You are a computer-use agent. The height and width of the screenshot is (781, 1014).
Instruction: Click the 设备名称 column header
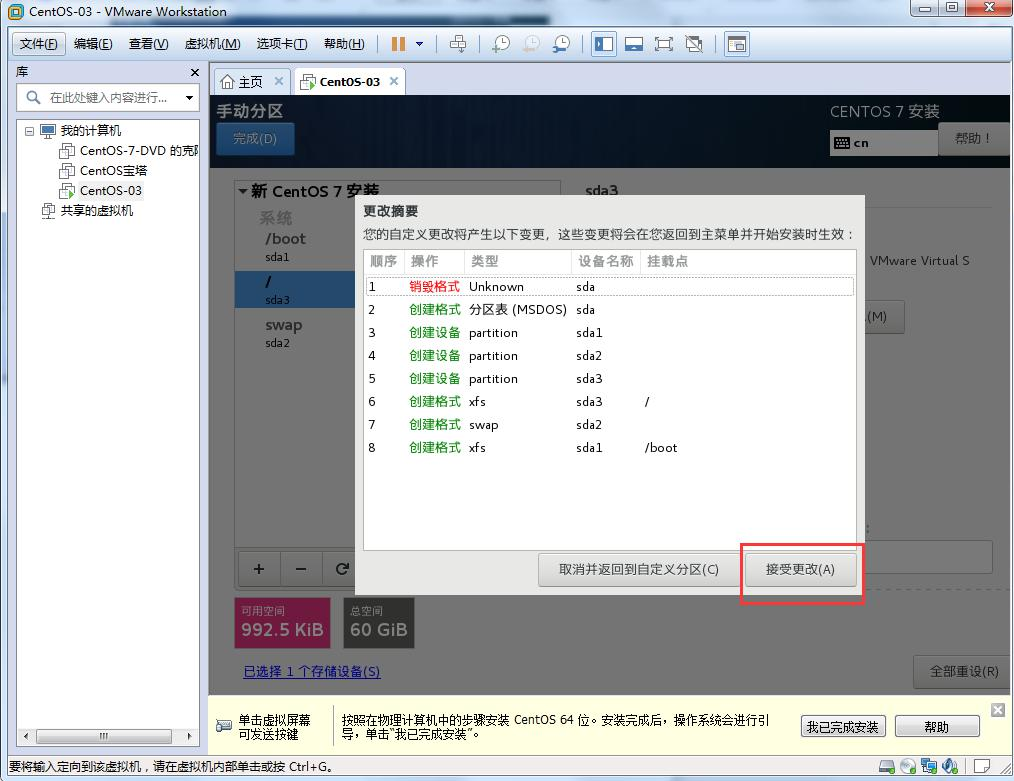coord(605,261)
